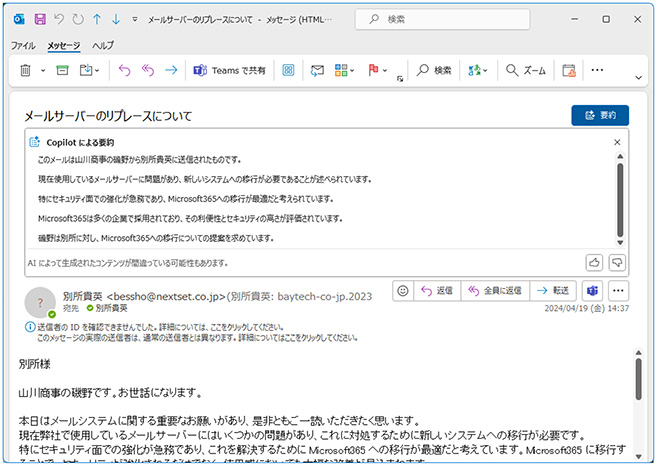This screenshot has height=467, width=659.
Task: Click the ribbon Reply All double-arrow icon
Action: click(148, 70)
